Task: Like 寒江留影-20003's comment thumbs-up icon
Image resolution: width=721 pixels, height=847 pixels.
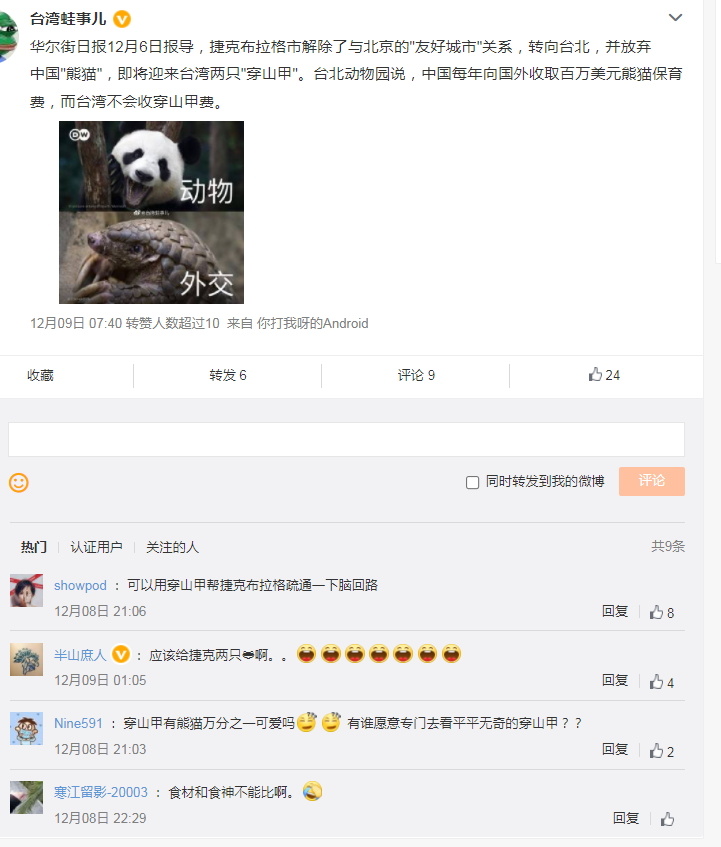Action: [668, 819]
